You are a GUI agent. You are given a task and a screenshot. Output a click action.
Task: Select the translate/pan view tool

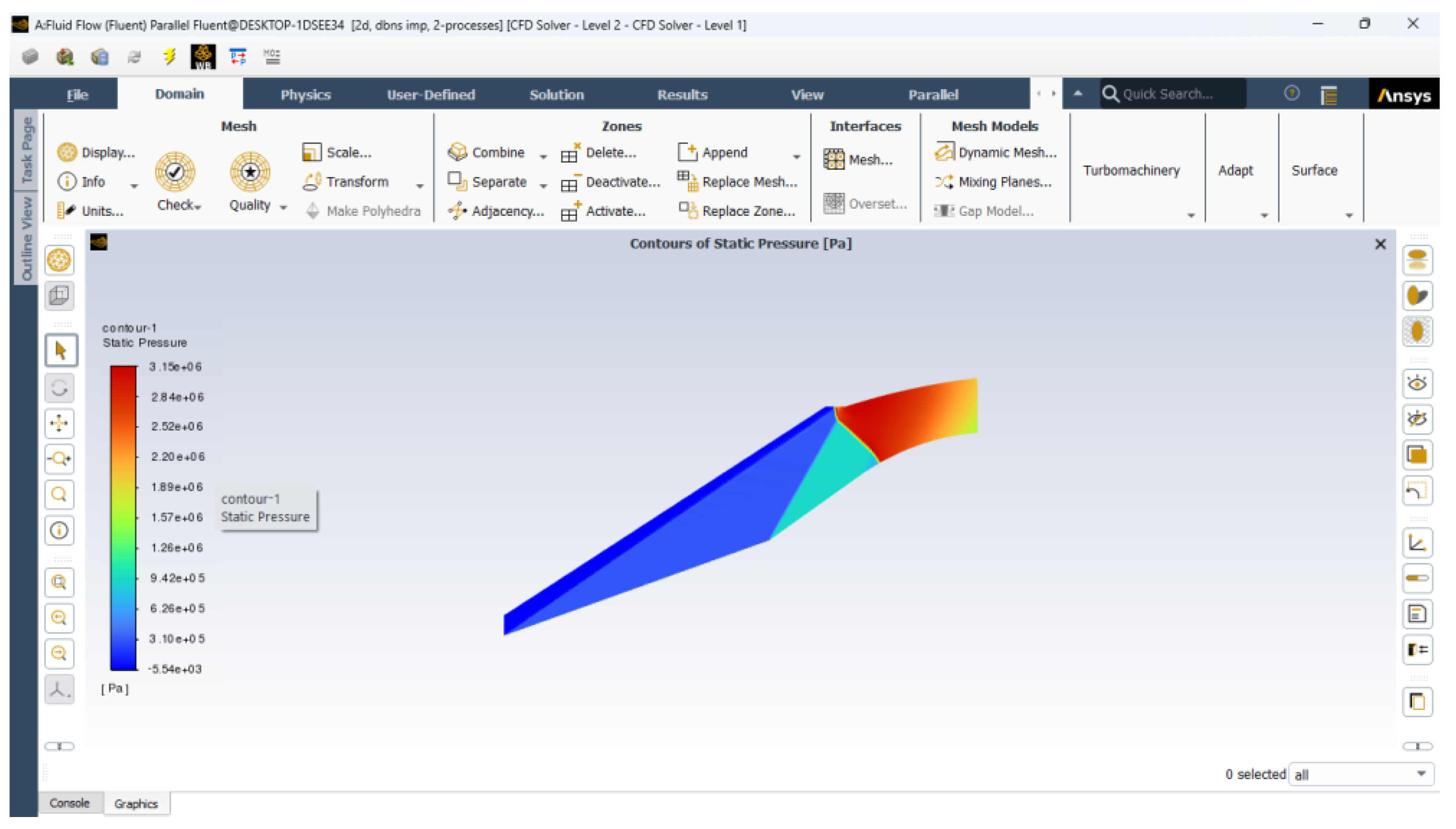tap(60, 423)
